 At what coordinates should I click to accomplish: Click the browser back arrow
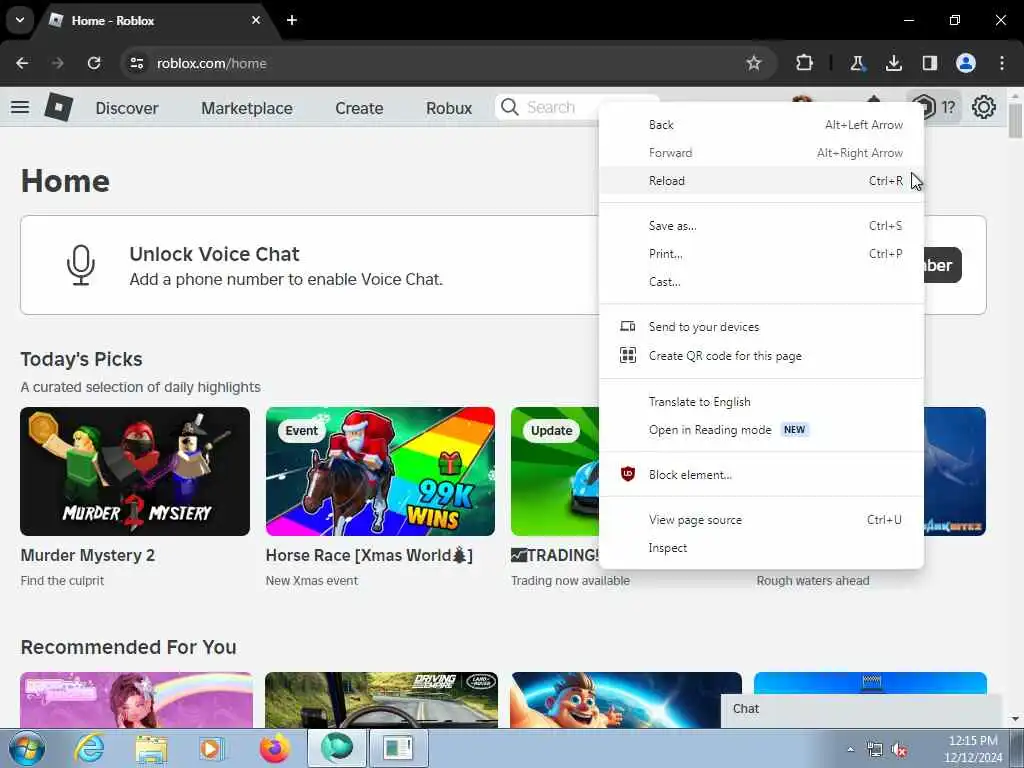(x=22, y=63)
